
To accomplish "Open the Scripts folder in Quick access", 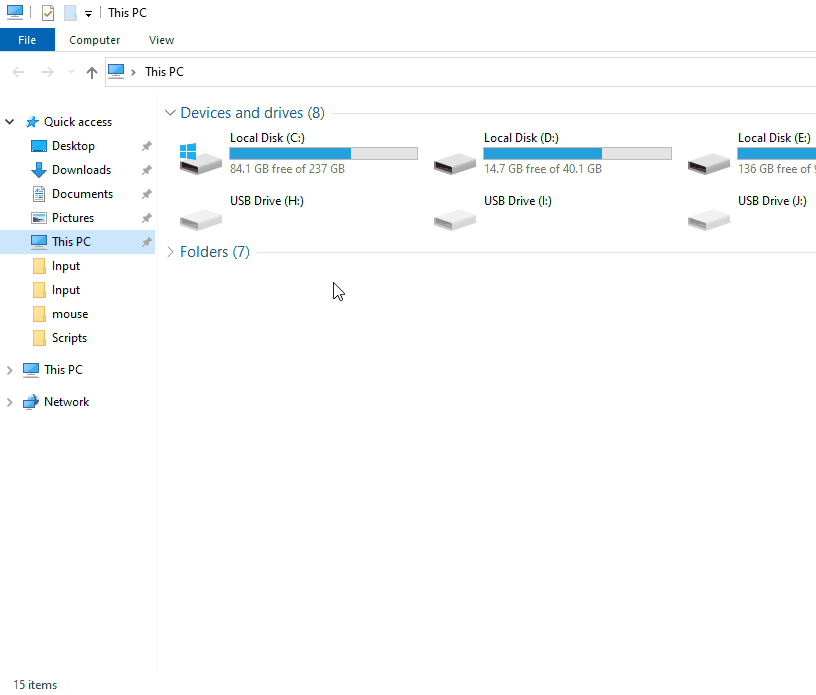I will coord(69,338).
